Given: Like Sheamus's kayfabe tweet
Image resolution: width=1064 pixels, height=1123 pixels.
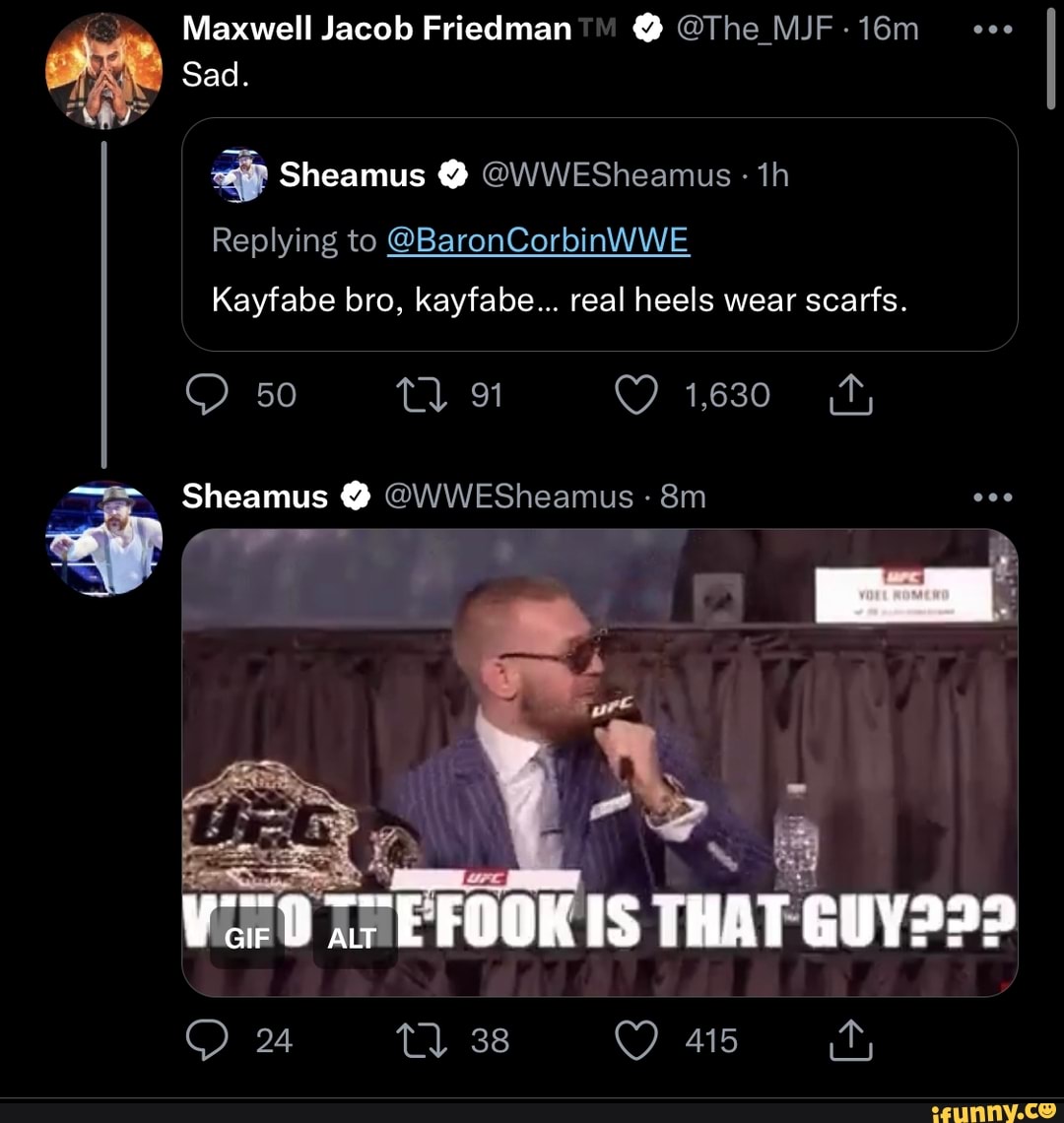Looking at the screenshot, I should pos(636,394).
